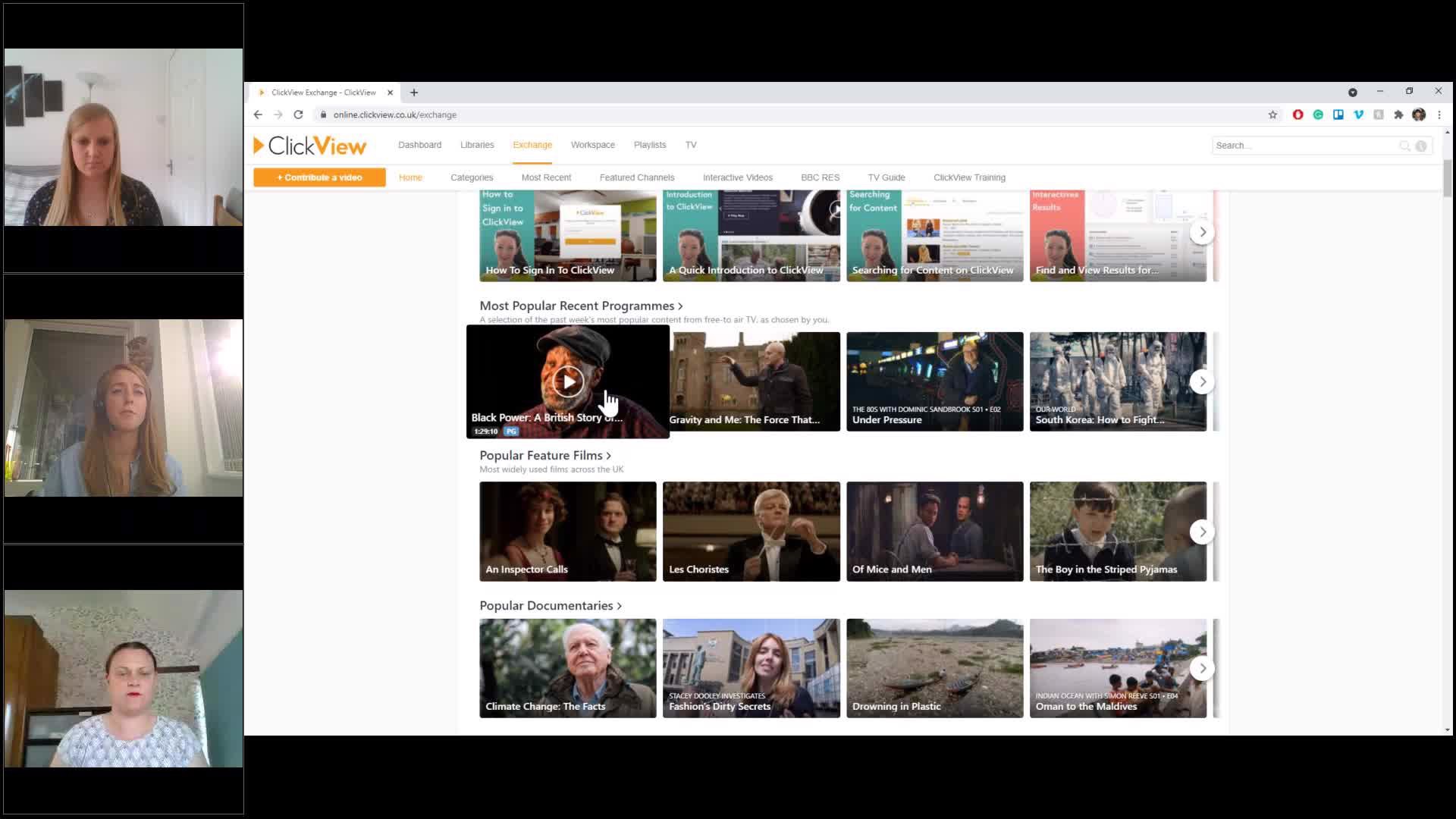Open BBC RES tab
Image resolution: width=1456 pixels, height=819 pixels.
(x=821, y=177)
